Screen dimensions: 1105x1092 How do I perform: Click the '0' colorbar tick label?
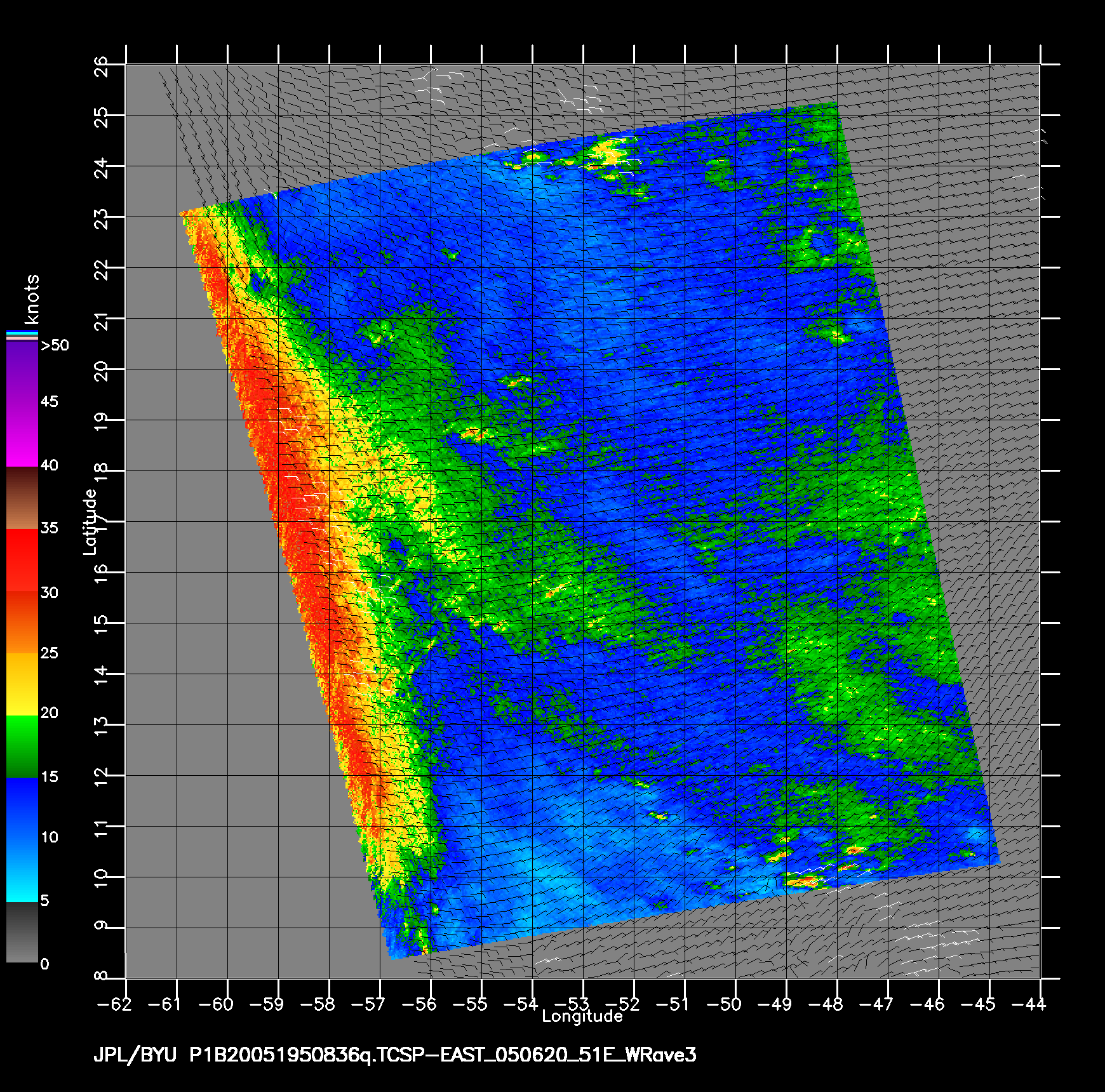[44, 964]
